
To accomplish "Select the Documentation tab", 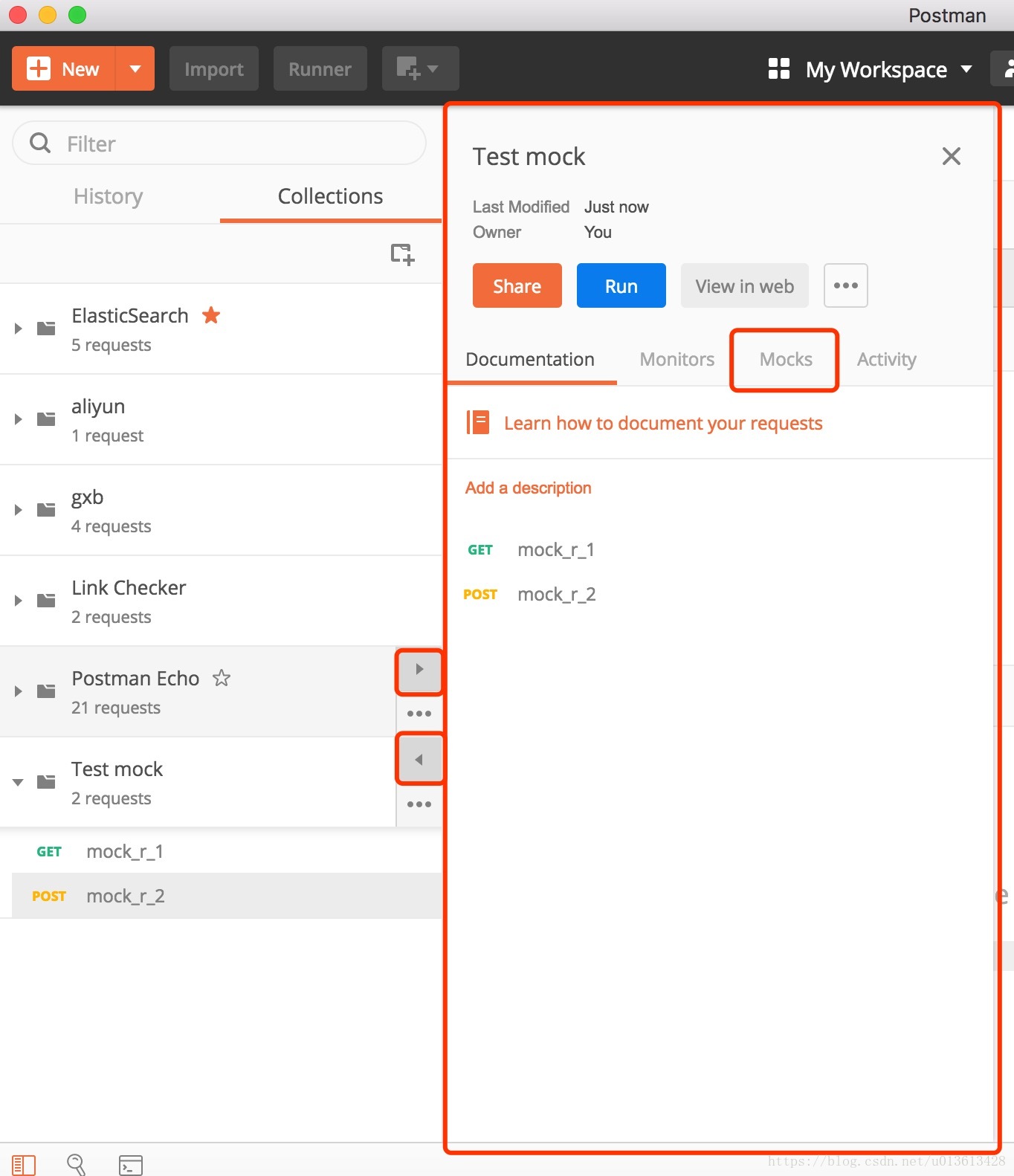I will tap(530, 360).
